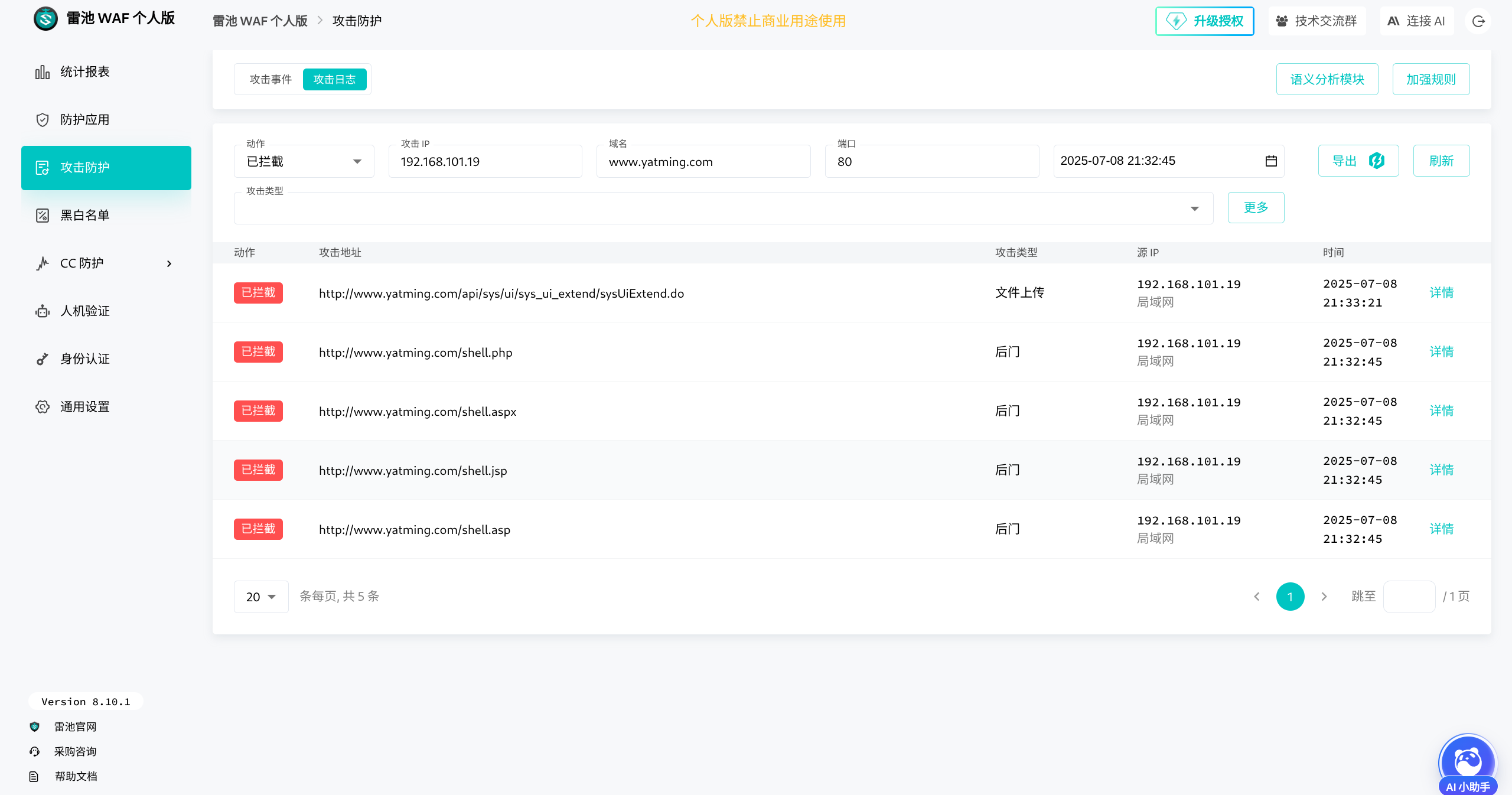Open general settings gear icon

coord(42,407)
